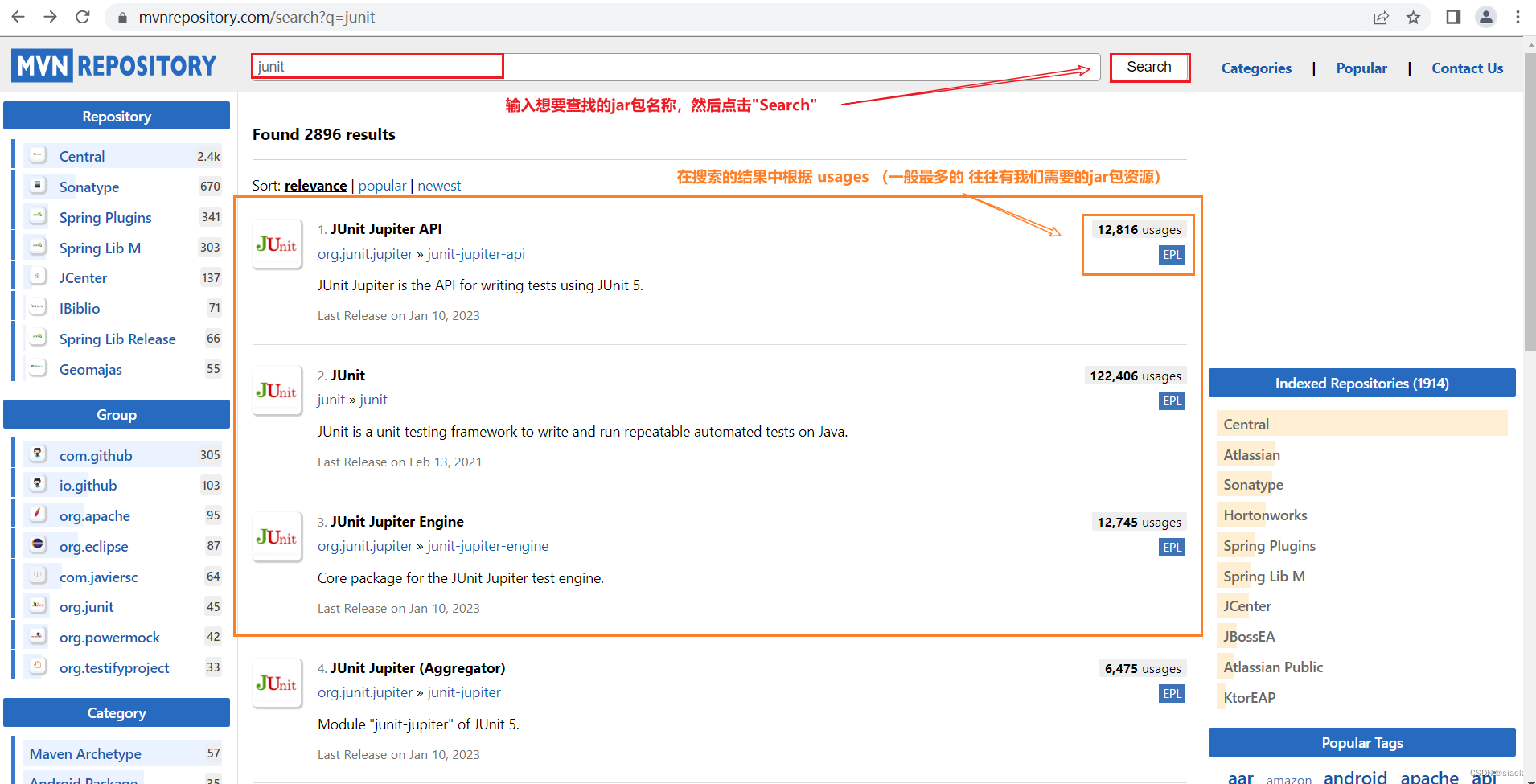Sort results by relevance

(315, 186)
